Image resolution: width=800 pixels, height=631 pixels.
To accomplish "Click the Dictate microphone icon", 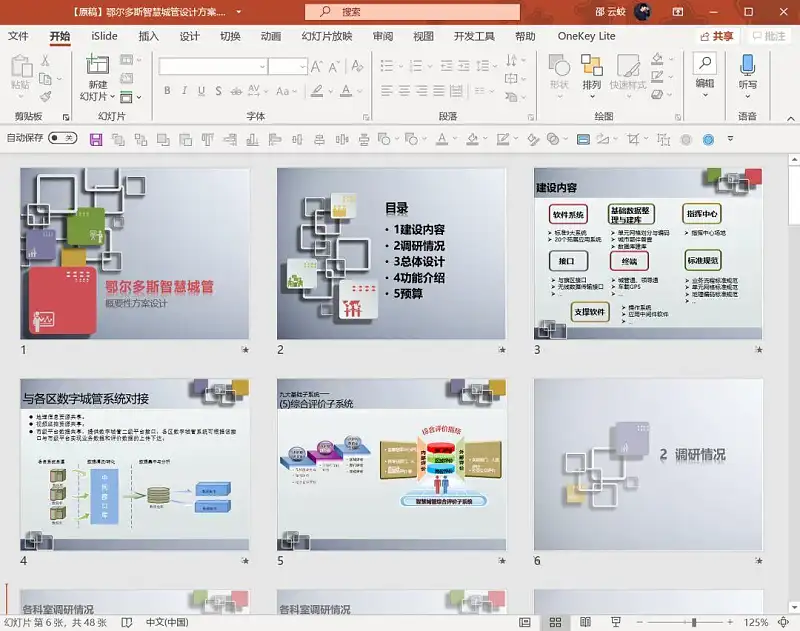I will coord(747,64).
